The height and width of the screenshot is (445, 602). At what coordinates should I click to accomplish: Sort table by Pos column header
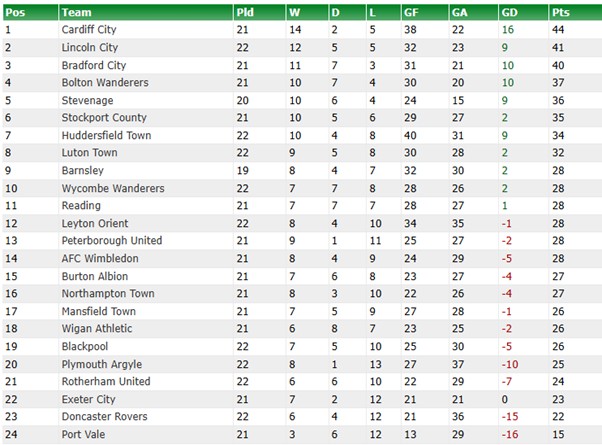15,12
